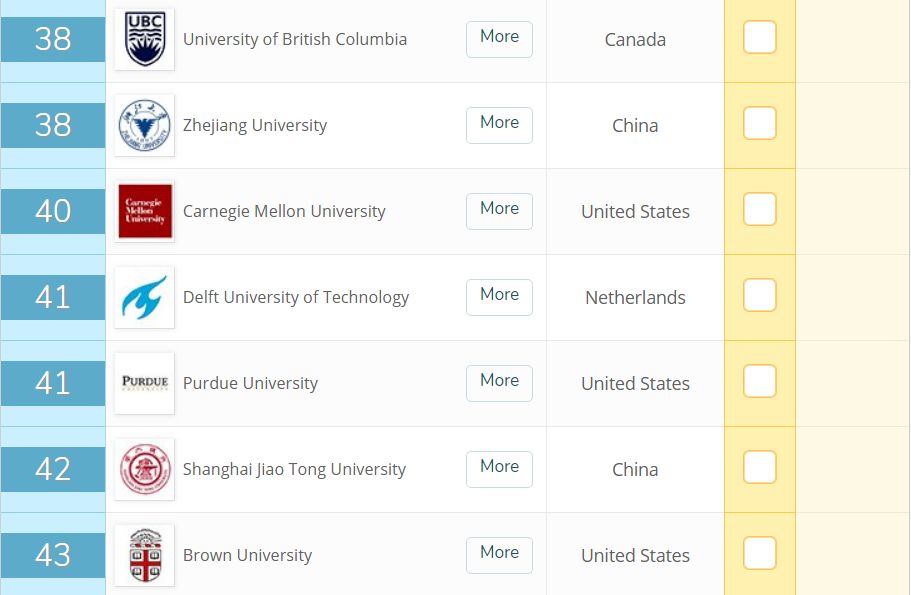This screenshot has width=911, height=595.
Task: Open More for Carnegie Mellon University
Action: (499, 210)
